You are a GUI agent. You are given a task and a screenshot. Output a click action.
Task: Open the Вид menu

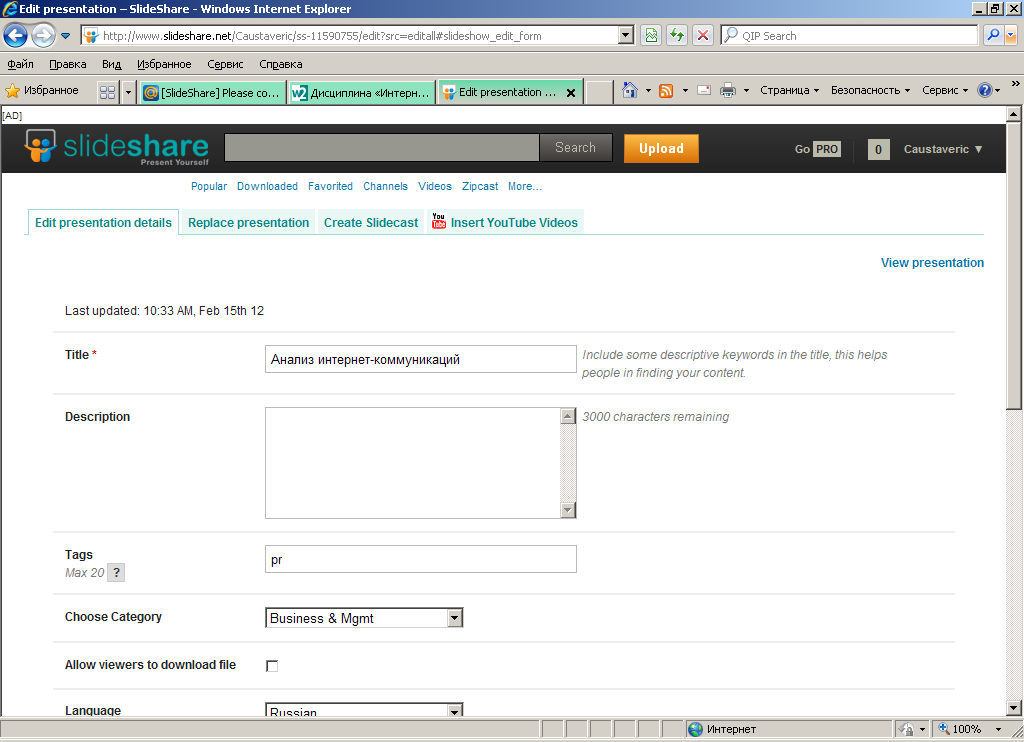tap(111, 64)
